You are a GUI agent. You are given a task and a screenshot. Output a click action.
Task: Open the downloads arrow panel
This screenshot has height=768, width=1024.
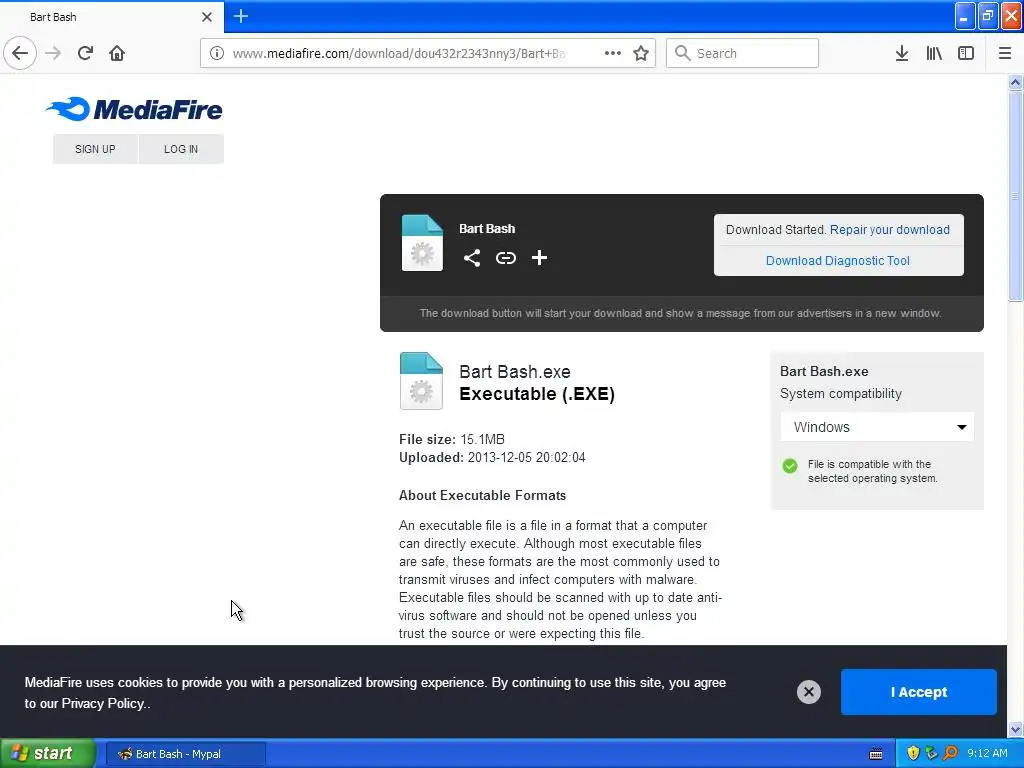coord(902,53)
